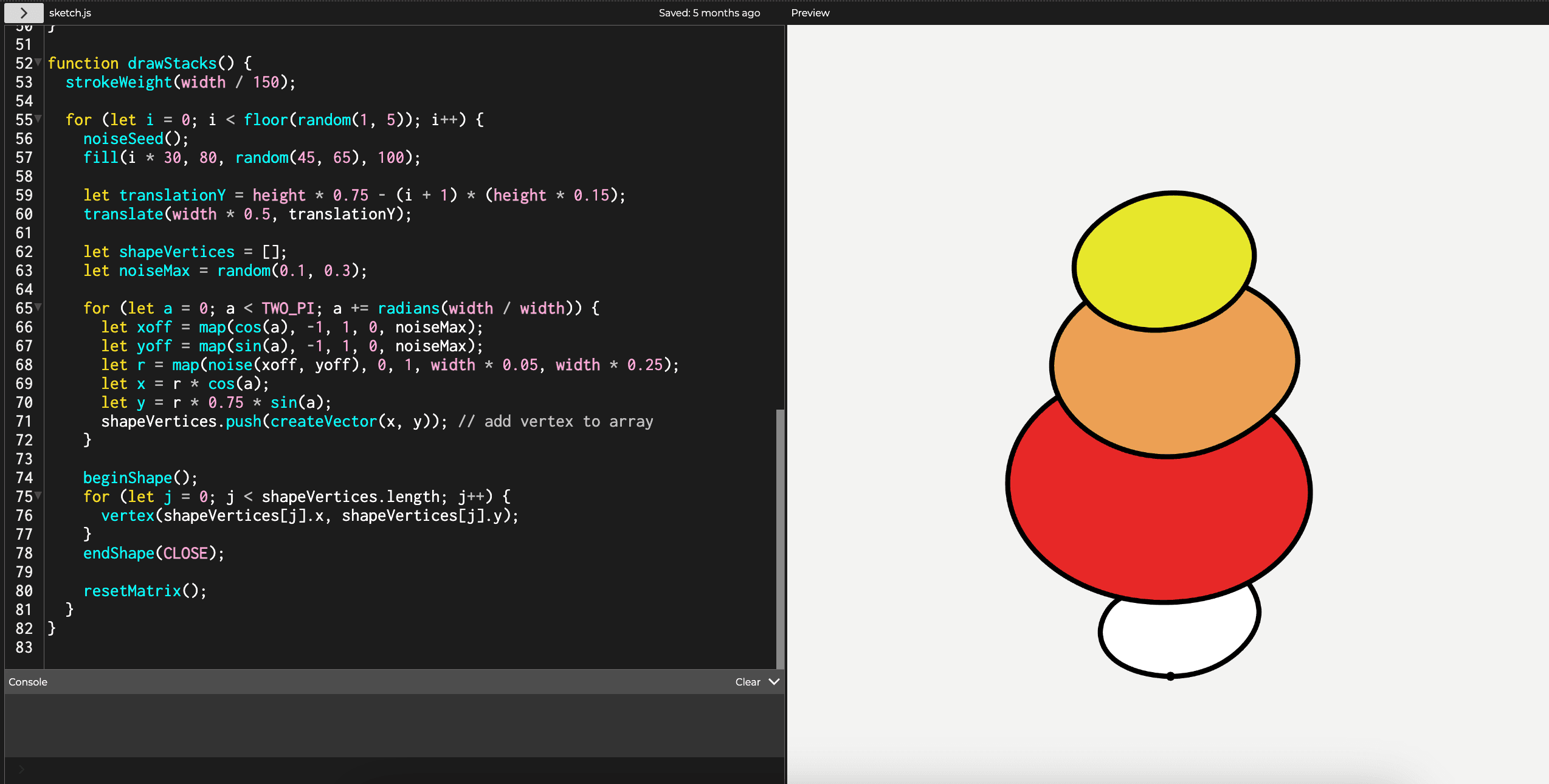Click the editor vertical scrollbar thumb

click(780, 538)
